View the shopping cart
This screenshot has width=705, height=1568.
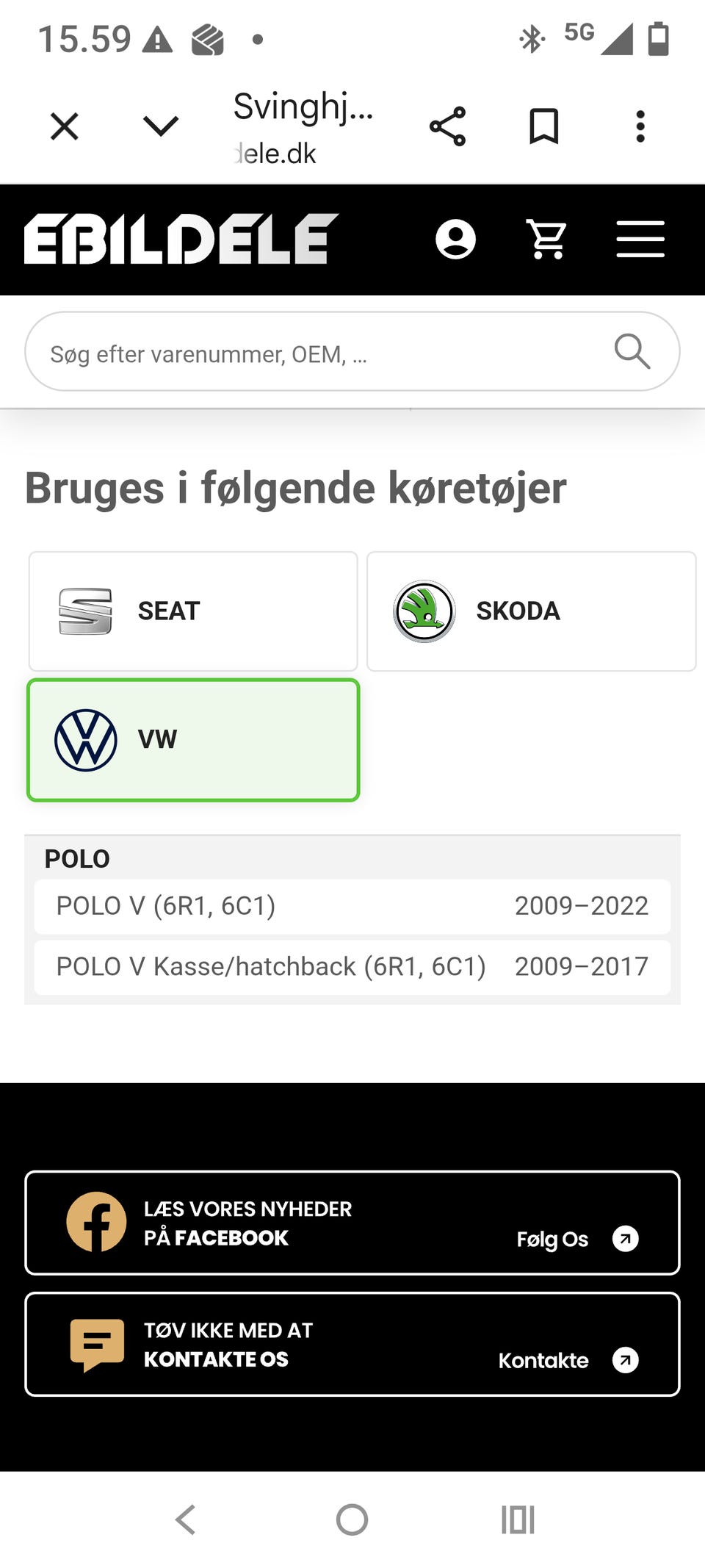(x=547, y=240)
